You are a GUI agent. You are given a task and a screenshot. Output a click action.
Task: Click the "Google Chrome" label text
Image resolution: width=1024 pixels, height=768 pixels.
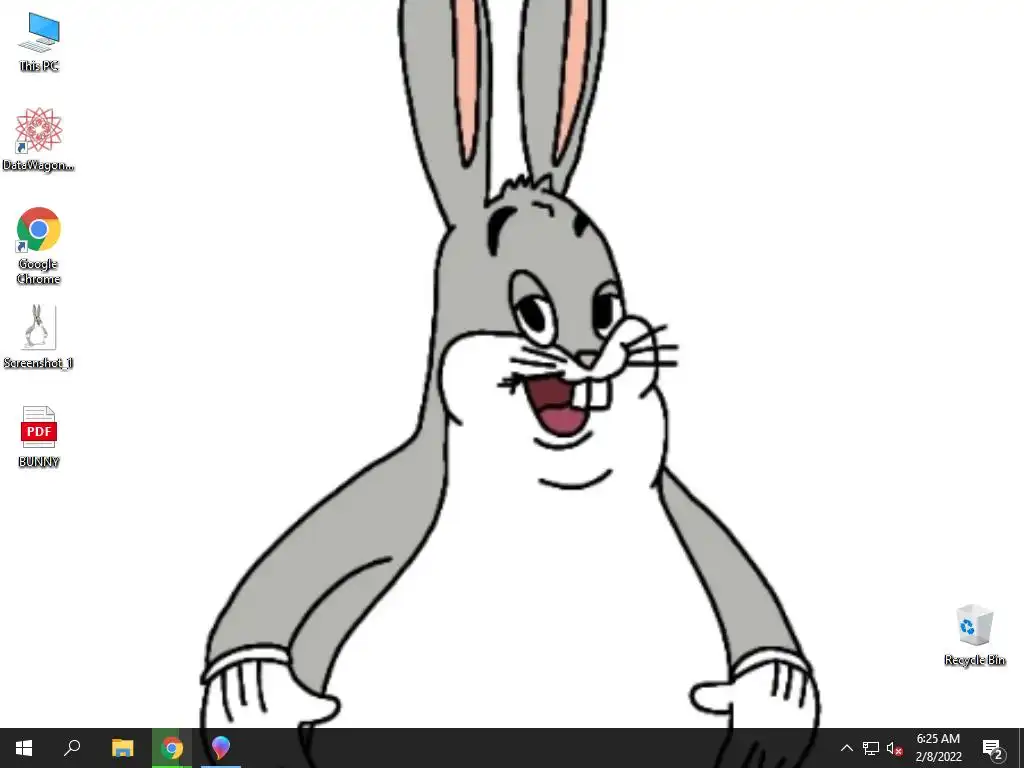(39, 272)
